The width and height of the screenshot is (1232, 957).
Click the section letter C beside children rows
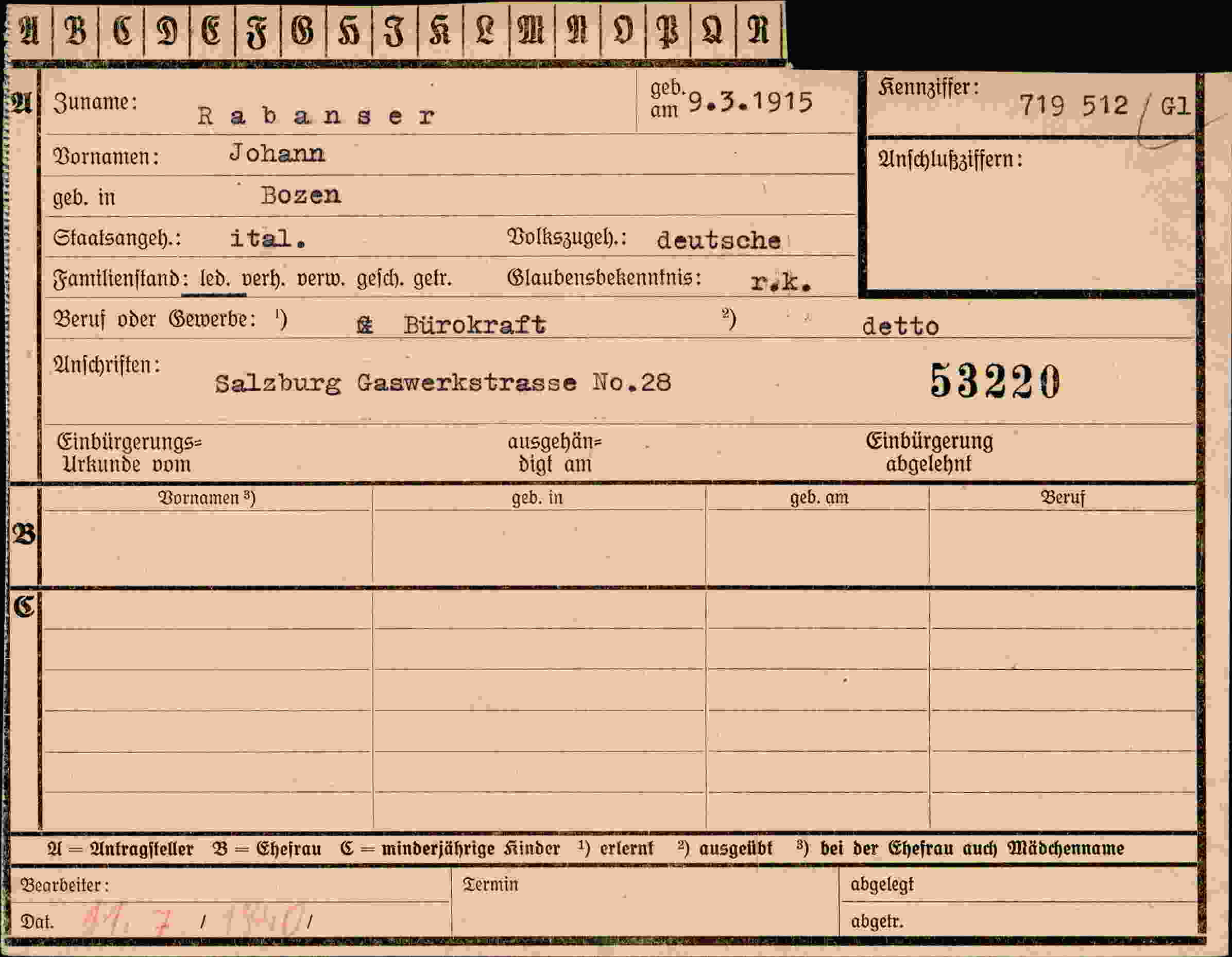click(24, 606)
